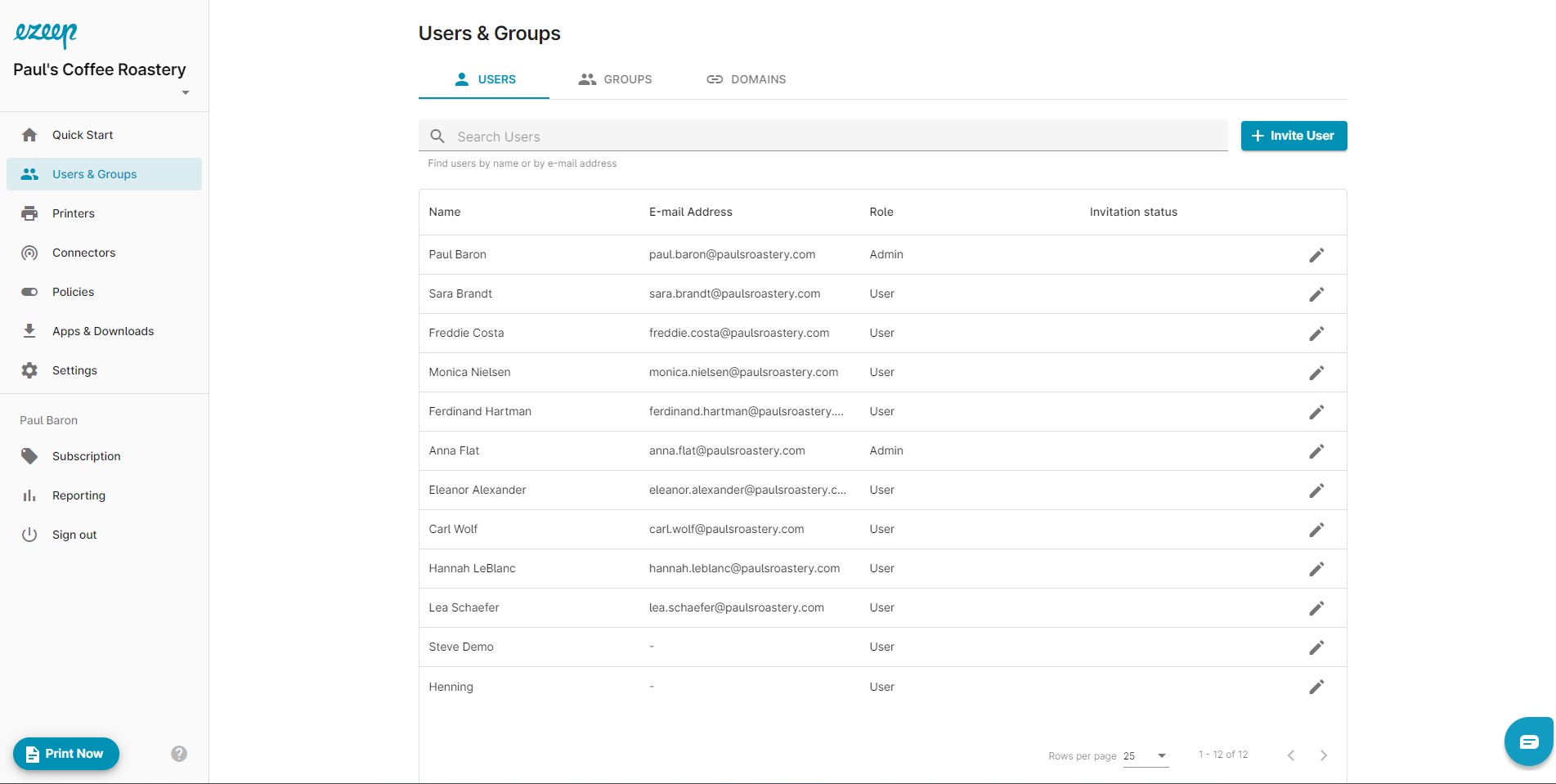The width and height of the screenshot is (1556, 784).
Task: Click the name Henning
Action: 451,687
